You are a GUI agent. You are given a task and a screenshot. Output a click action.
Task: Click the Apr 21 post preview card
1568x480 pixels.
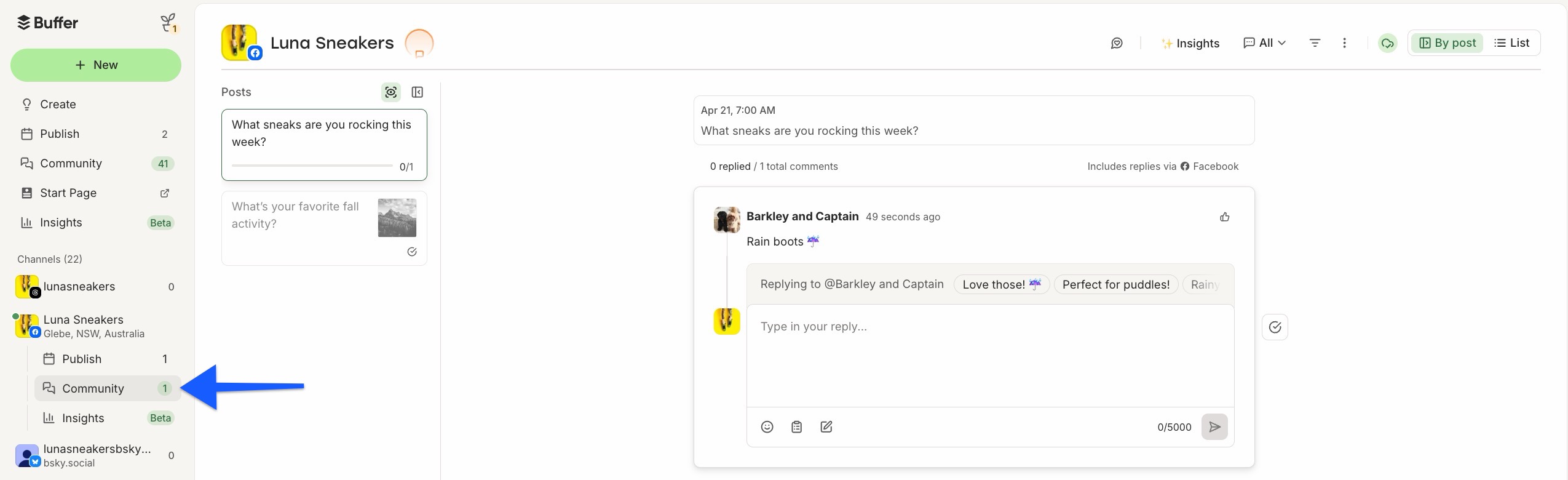click(x=974, y=121)
